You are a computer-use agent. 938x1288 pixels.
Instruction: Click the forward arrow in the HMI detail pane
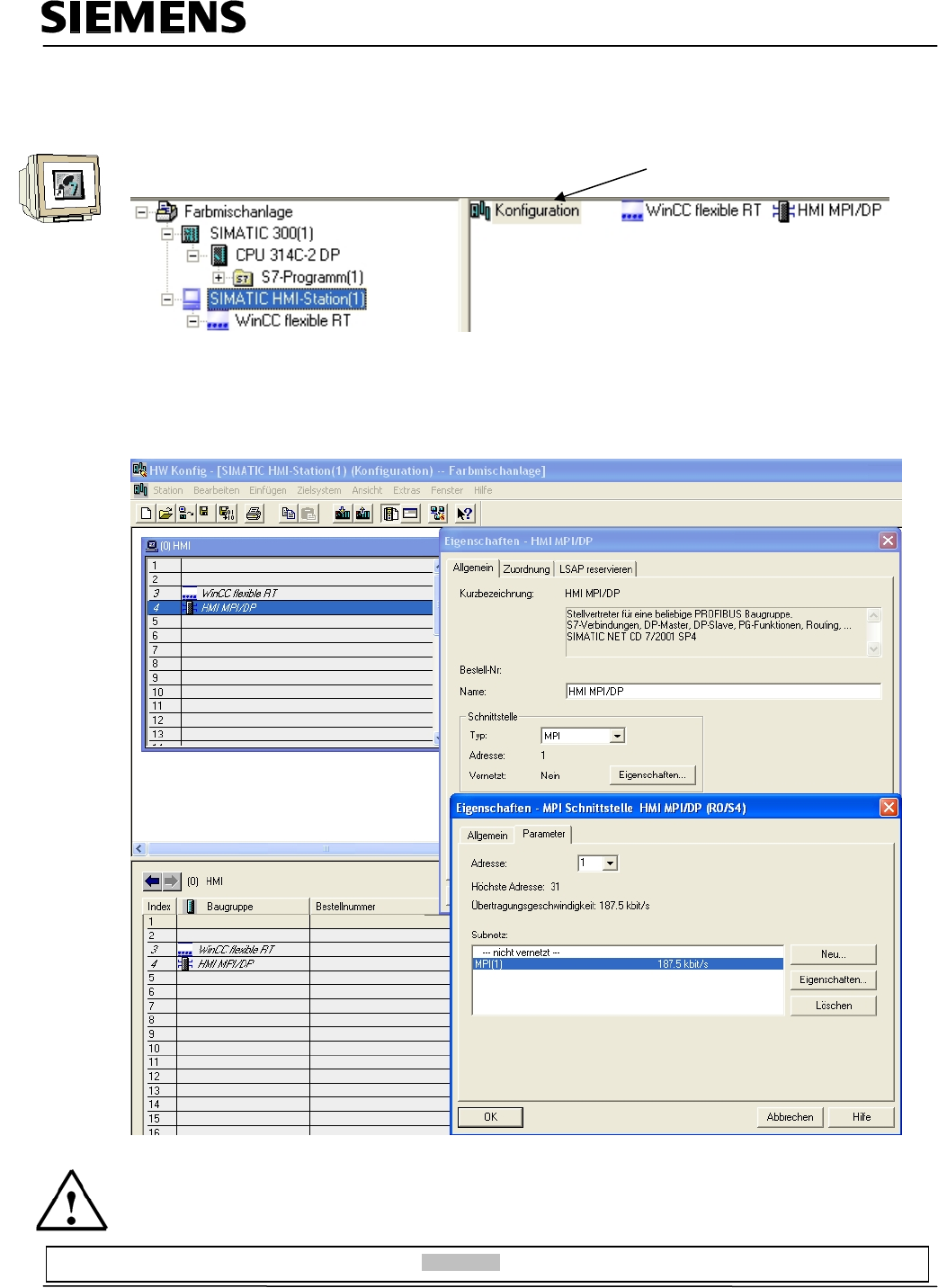click(x=171, y=881)
